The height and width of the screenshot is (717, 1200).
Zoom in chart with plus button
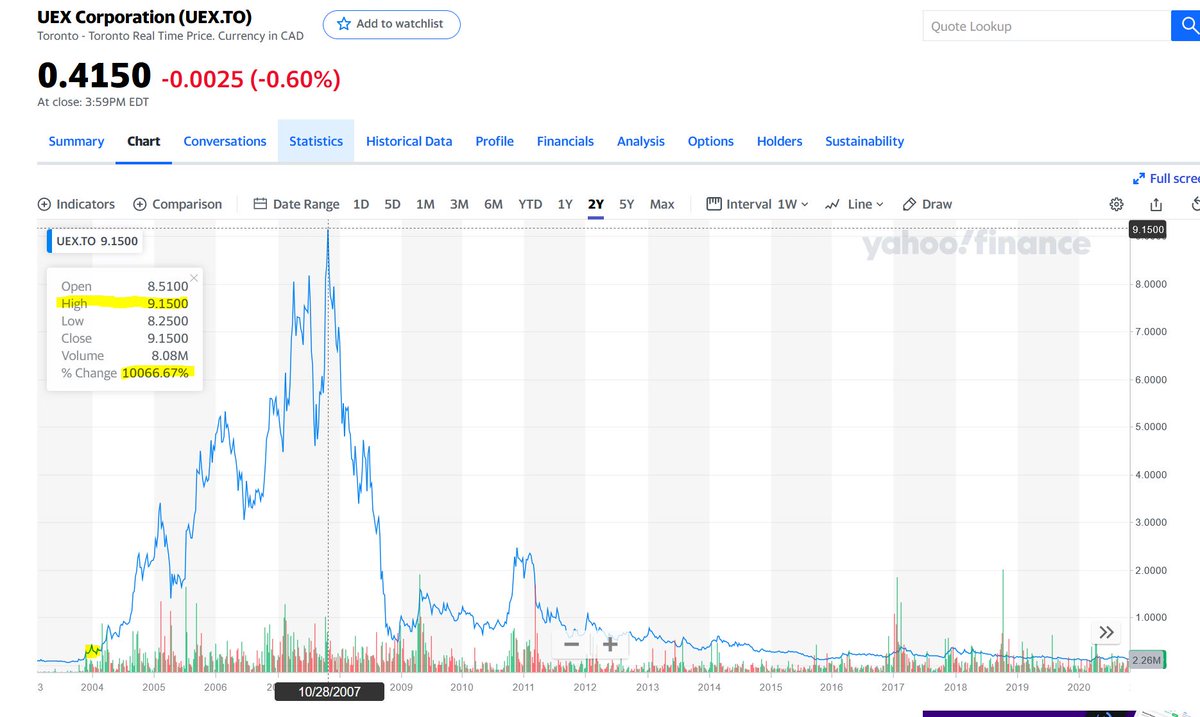(609, 644)
